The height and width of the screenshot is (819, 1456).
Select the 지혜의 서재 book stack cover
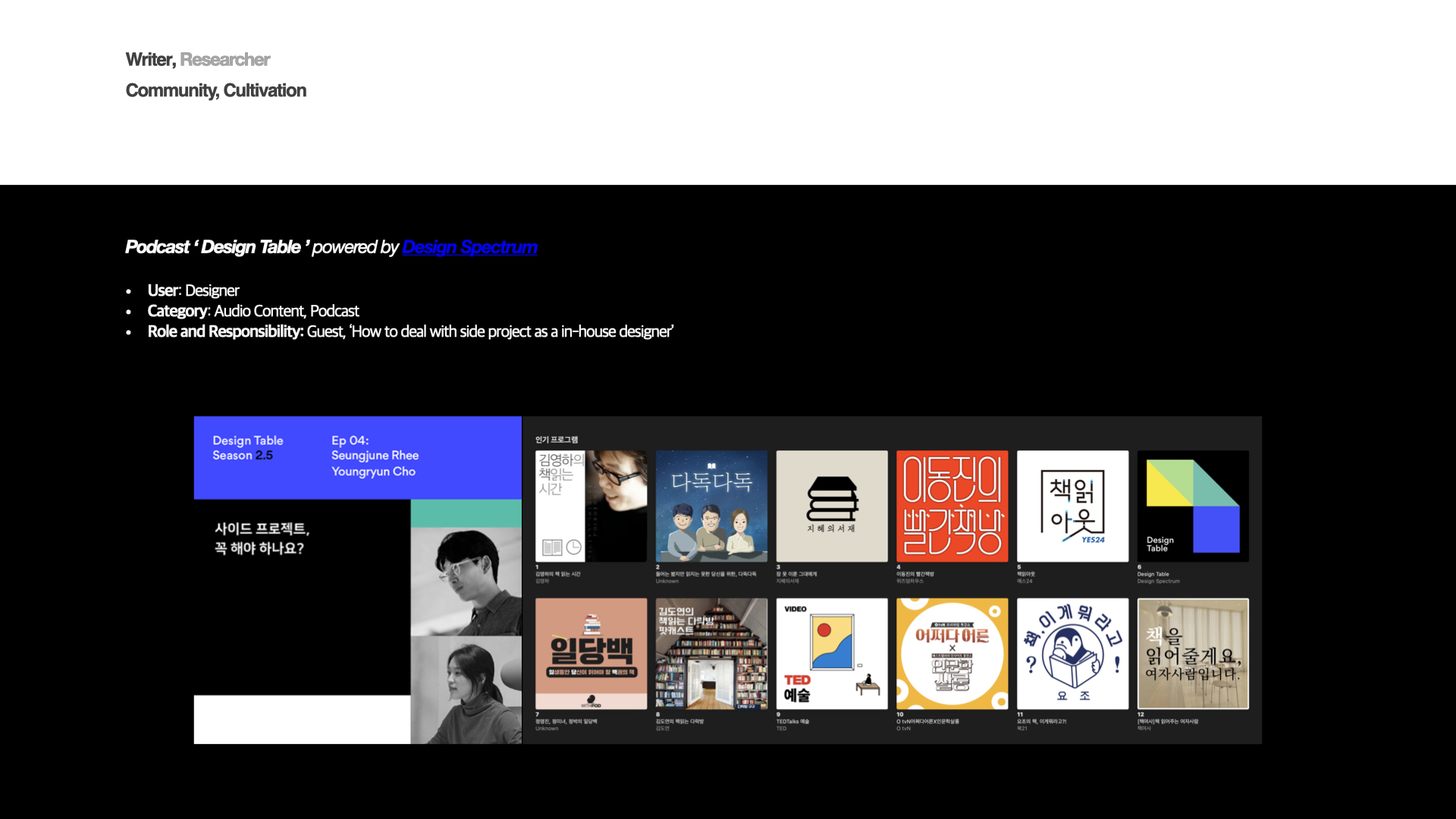point(831,506)
